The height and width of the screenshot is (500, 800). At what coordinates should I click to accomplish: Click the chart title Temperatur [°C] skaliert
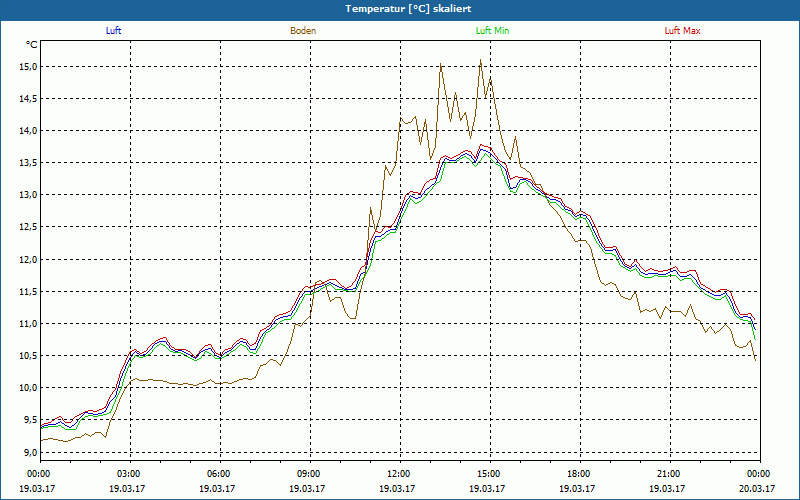tap(408, 9)
